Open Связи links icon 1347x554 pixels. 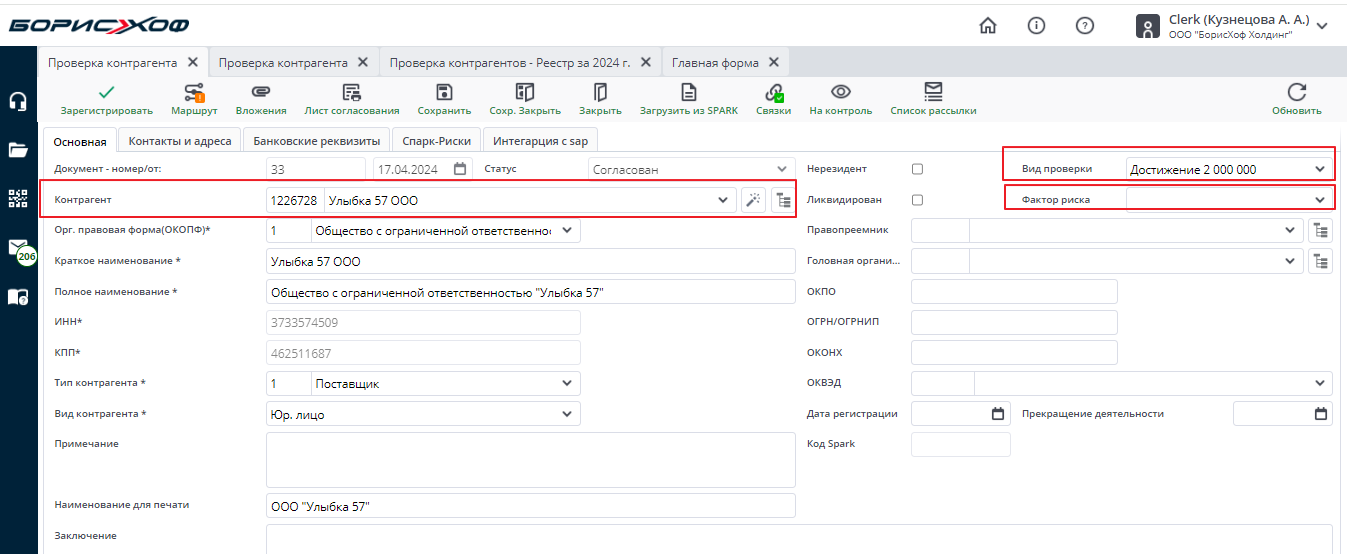(773, 93)
